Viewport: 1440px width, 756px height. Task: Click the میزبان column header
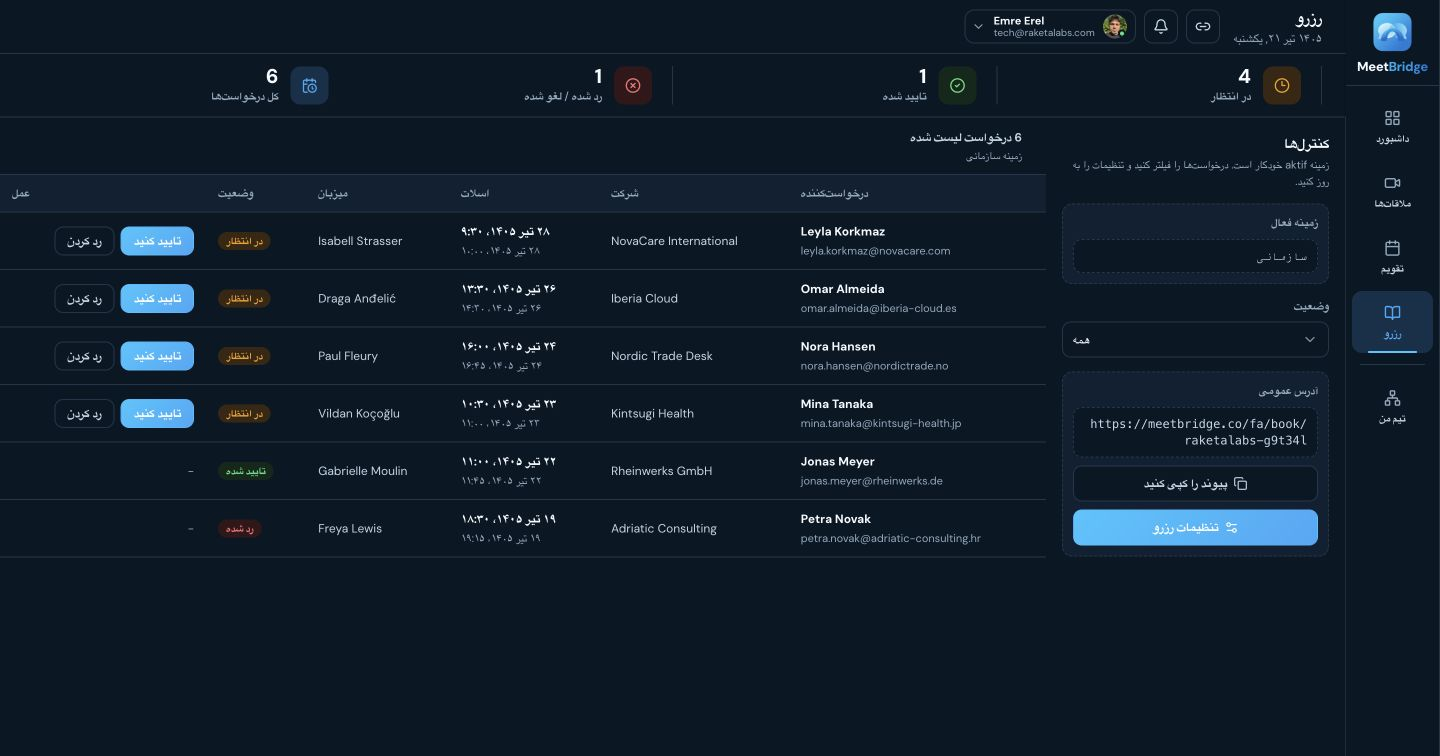(x=333, y=193)
